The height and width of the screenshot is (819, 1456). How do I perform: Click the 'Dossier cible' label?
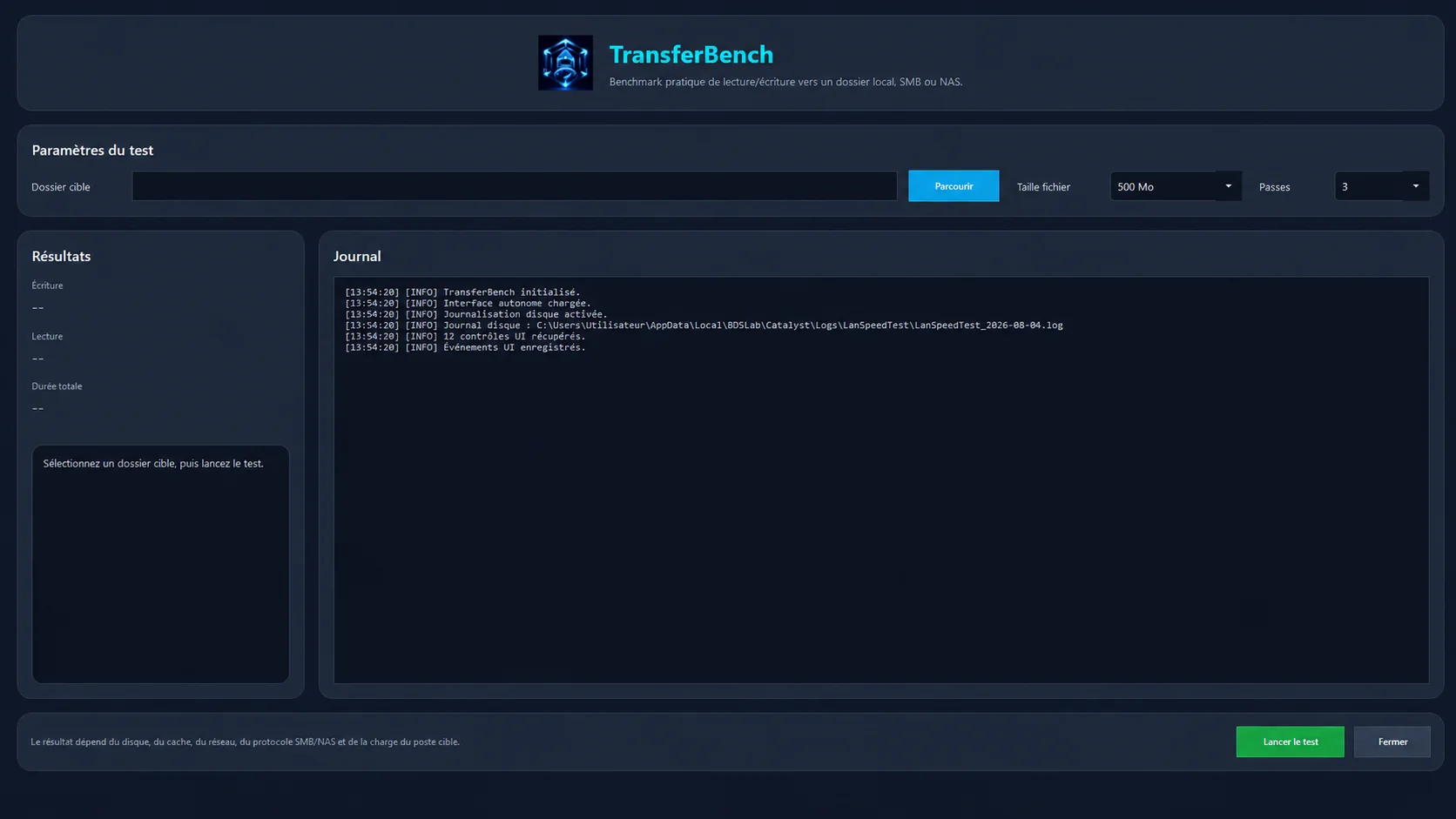point(61,187)
